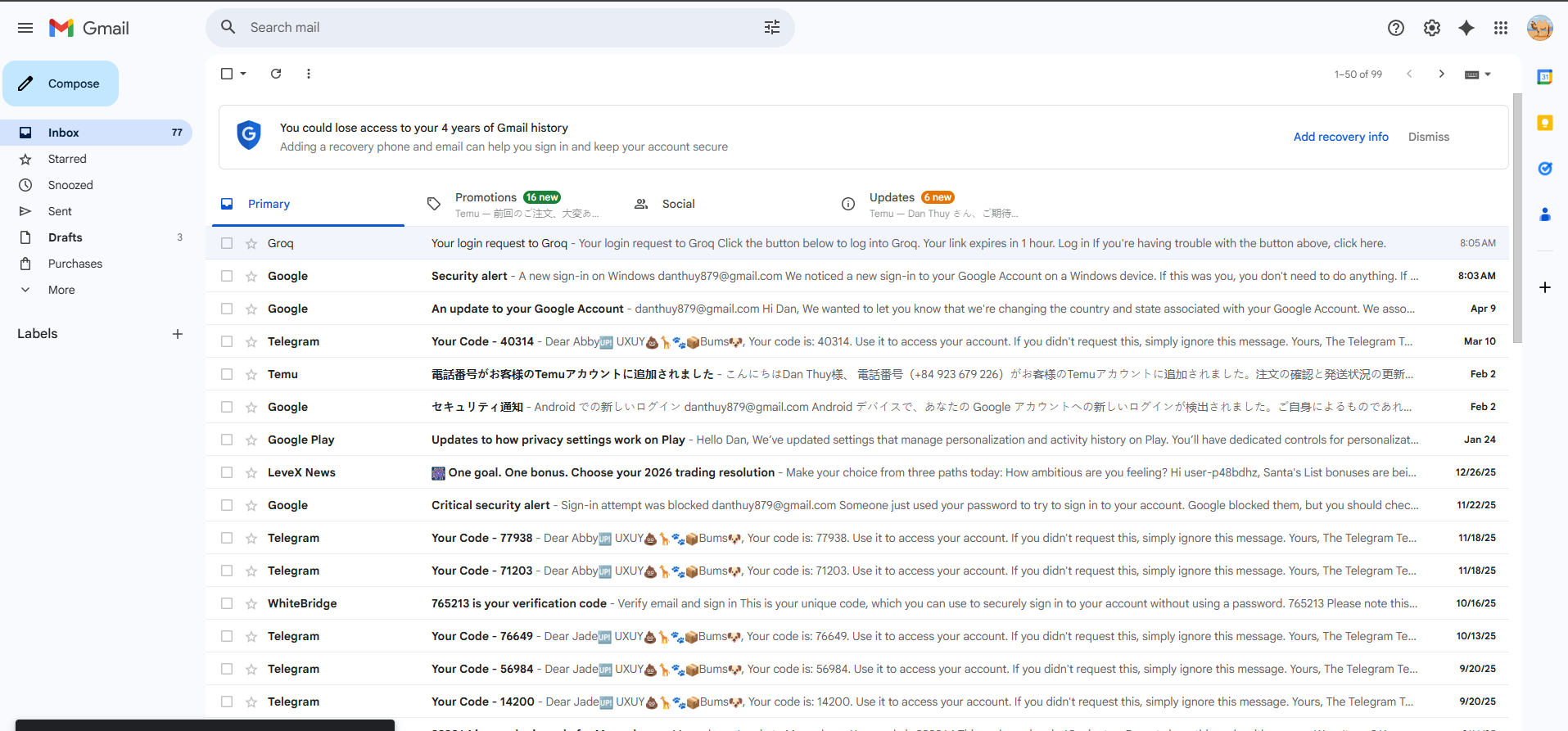The width and height of the screenshot is (1568, 731).
Task: Go to older messages page
Action: [x=1442, y=74]
